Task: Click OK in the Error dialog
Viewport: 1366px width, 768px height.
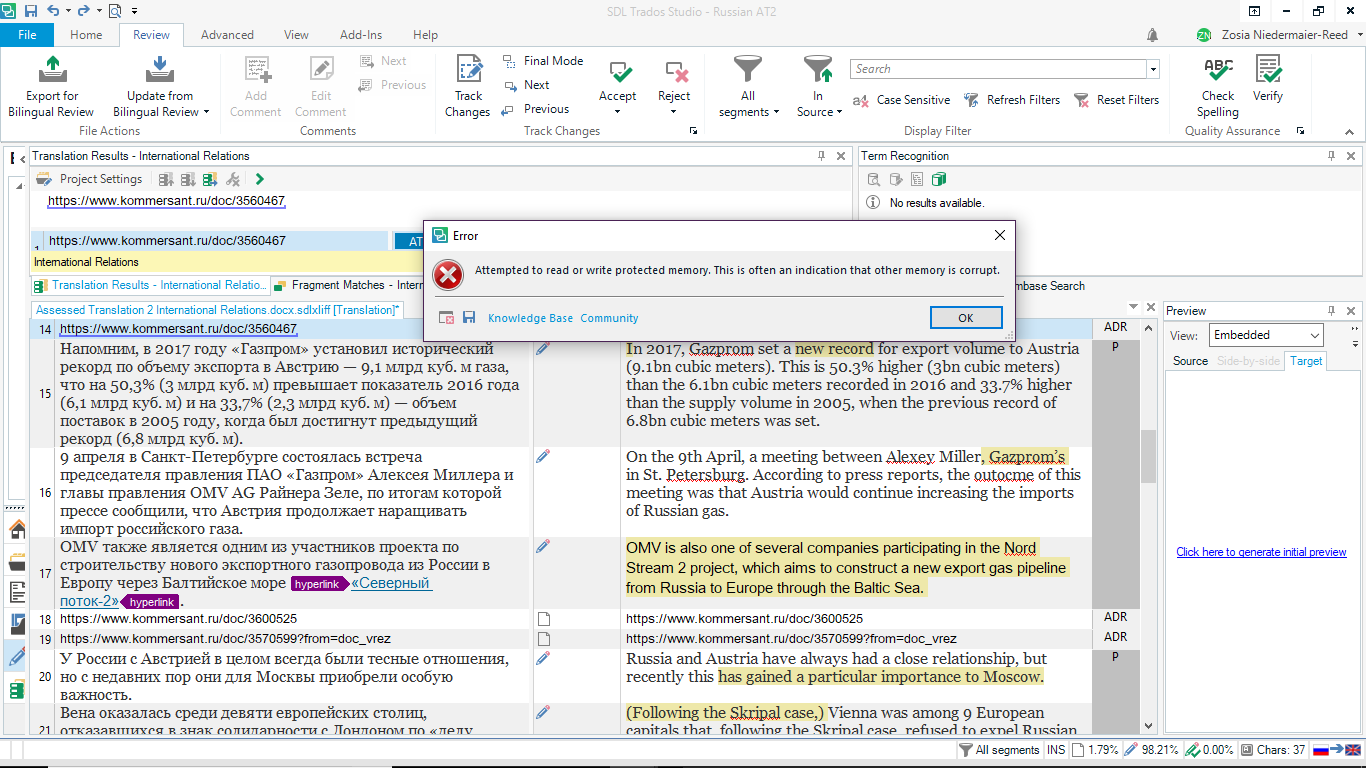Action: 965,317
